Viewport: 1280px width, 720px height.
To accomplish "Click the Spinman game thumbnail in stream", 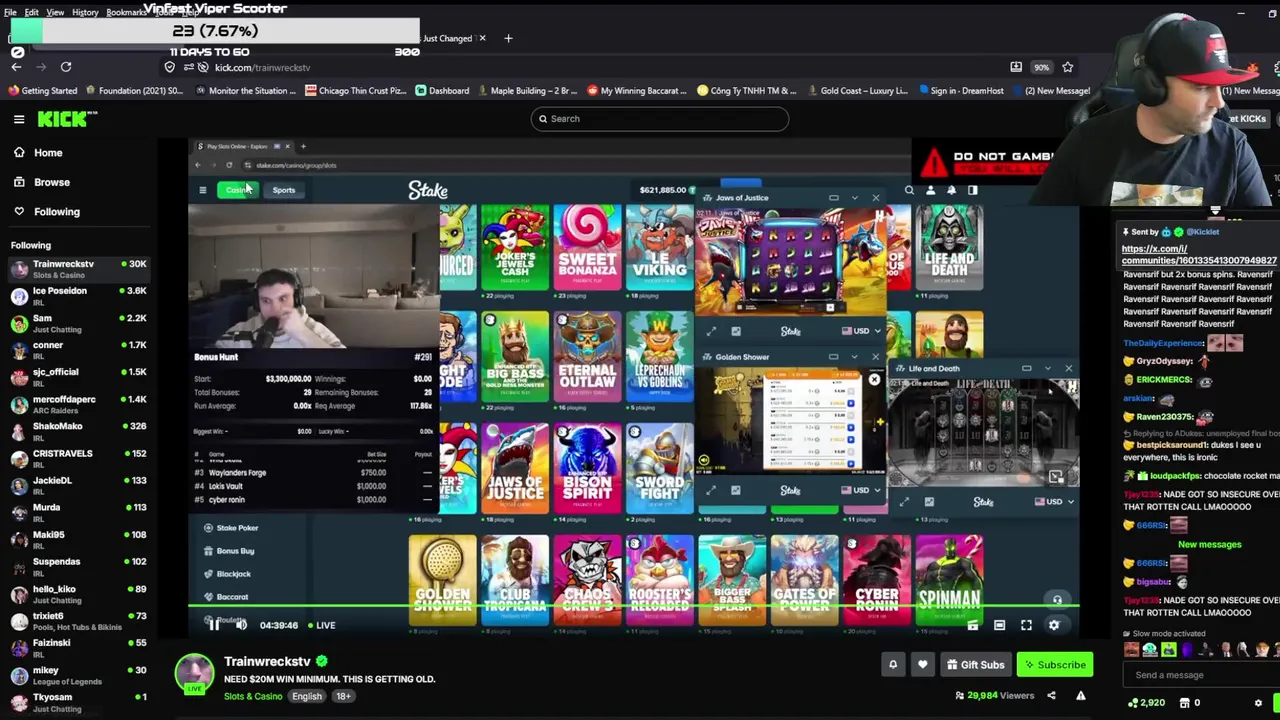I will [x=948, y=578].
